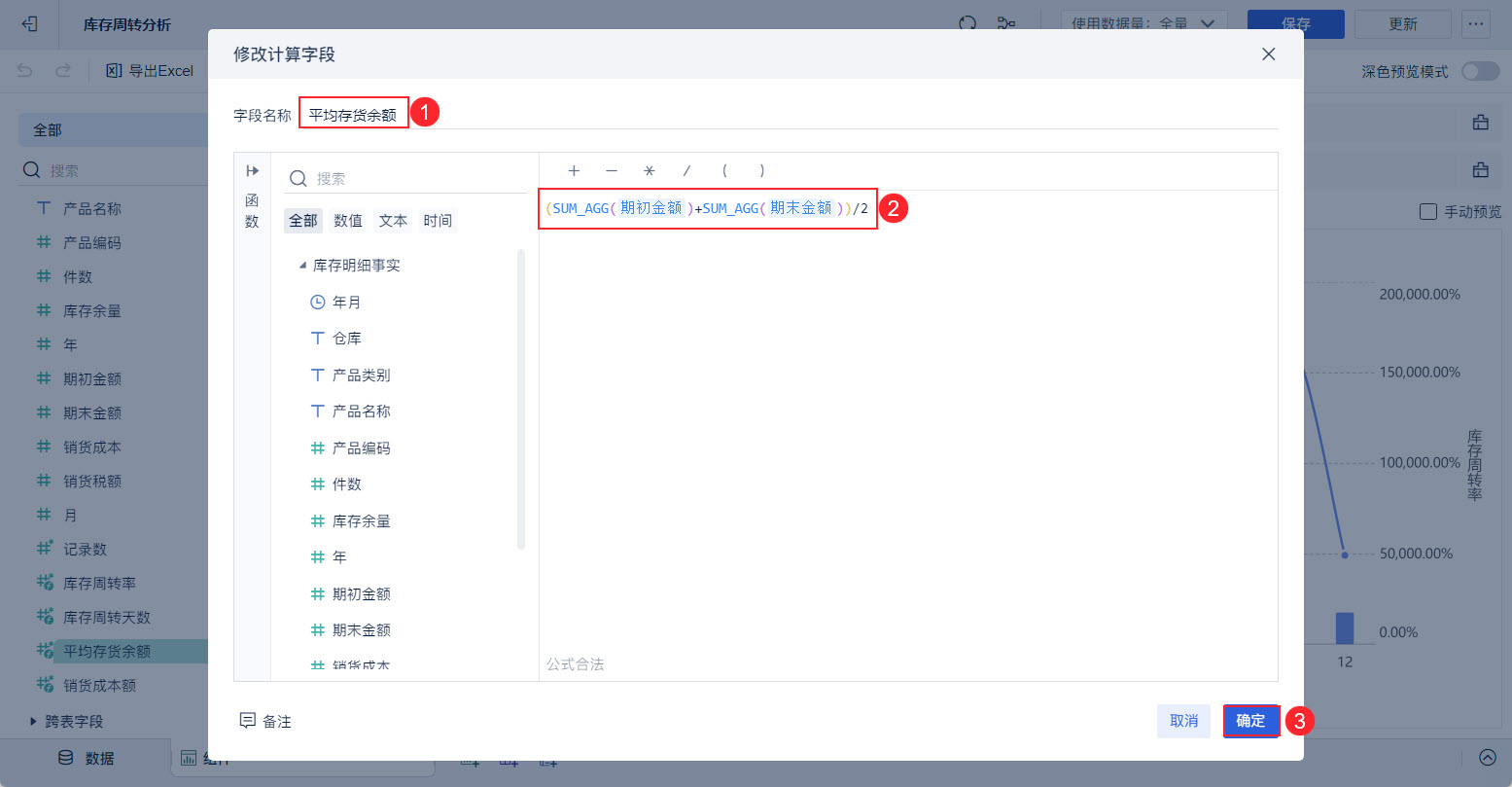Toggle the 手动预览 checkbox
The image size is (1512, 787).
coord(1428,211)
